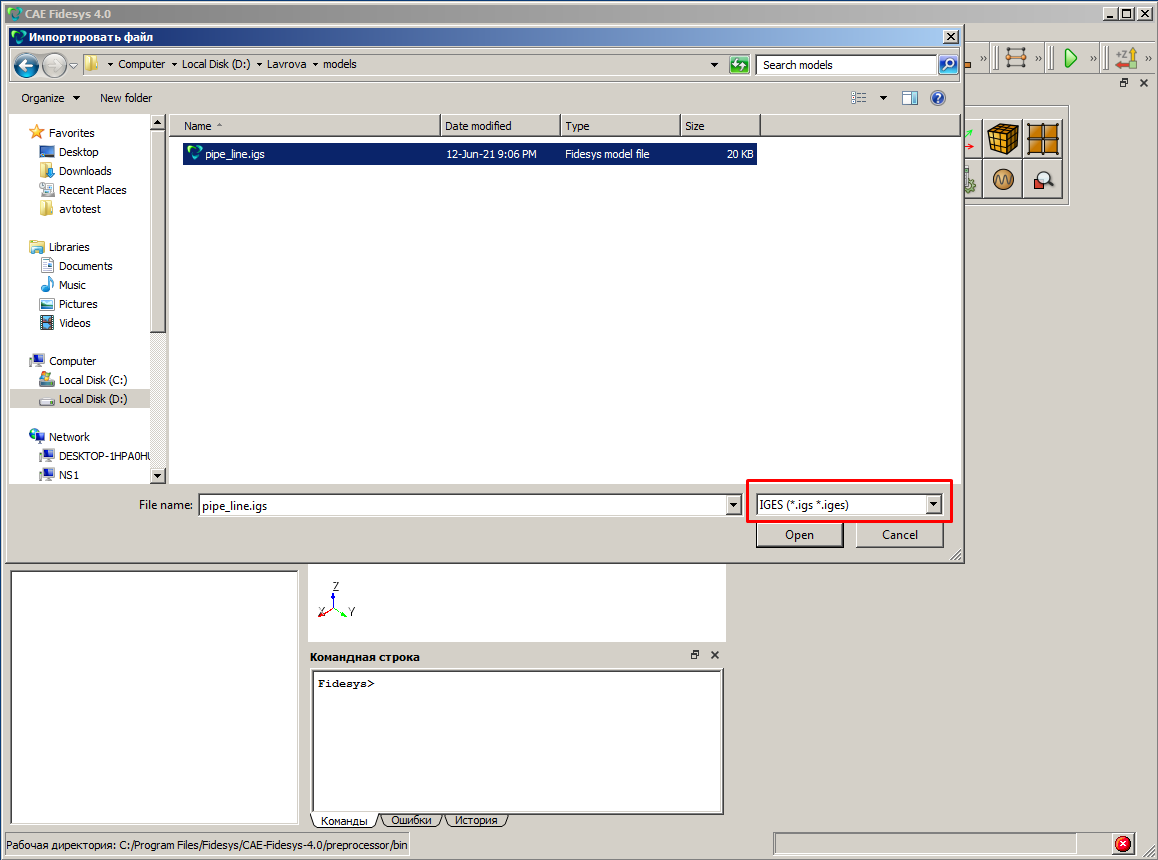
Task: Open the file type IGES dropdown
Action: (933, 505)
